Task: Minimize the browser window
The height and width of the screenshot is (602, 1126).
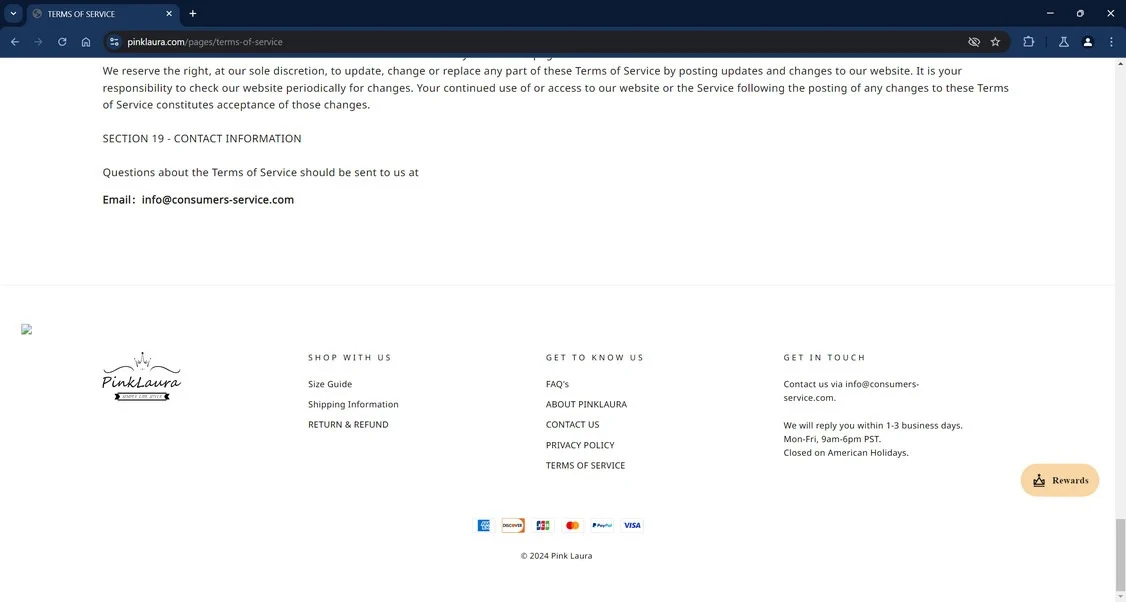Action: tap(1050, 14)
